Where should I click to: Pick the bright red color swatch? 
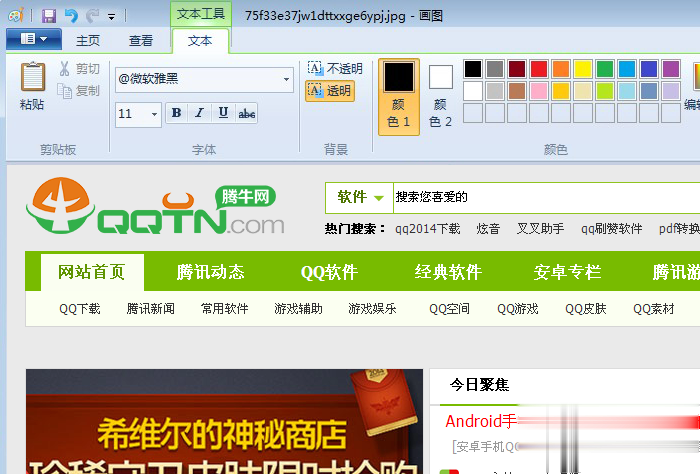pos(539,69)
